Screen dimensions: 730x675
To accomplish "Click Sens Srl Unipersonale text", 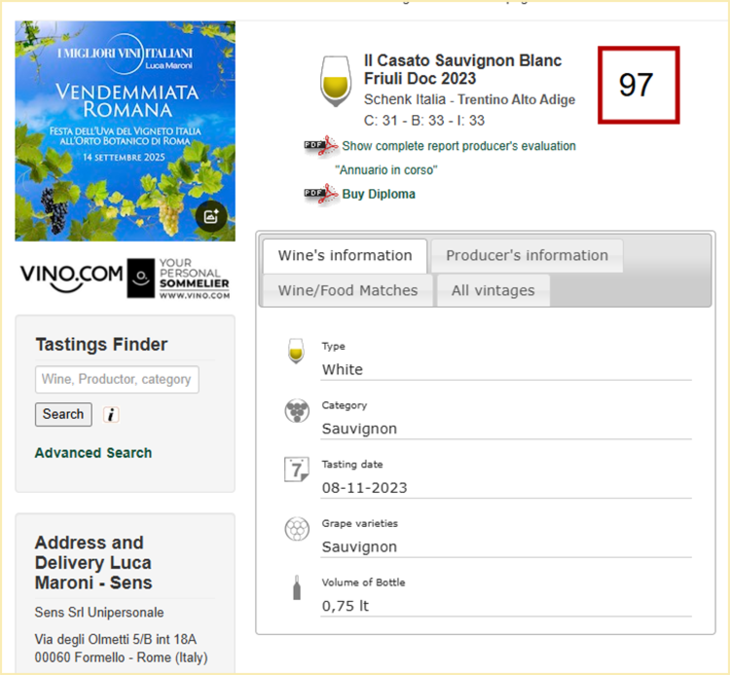I will click(99, 613).
